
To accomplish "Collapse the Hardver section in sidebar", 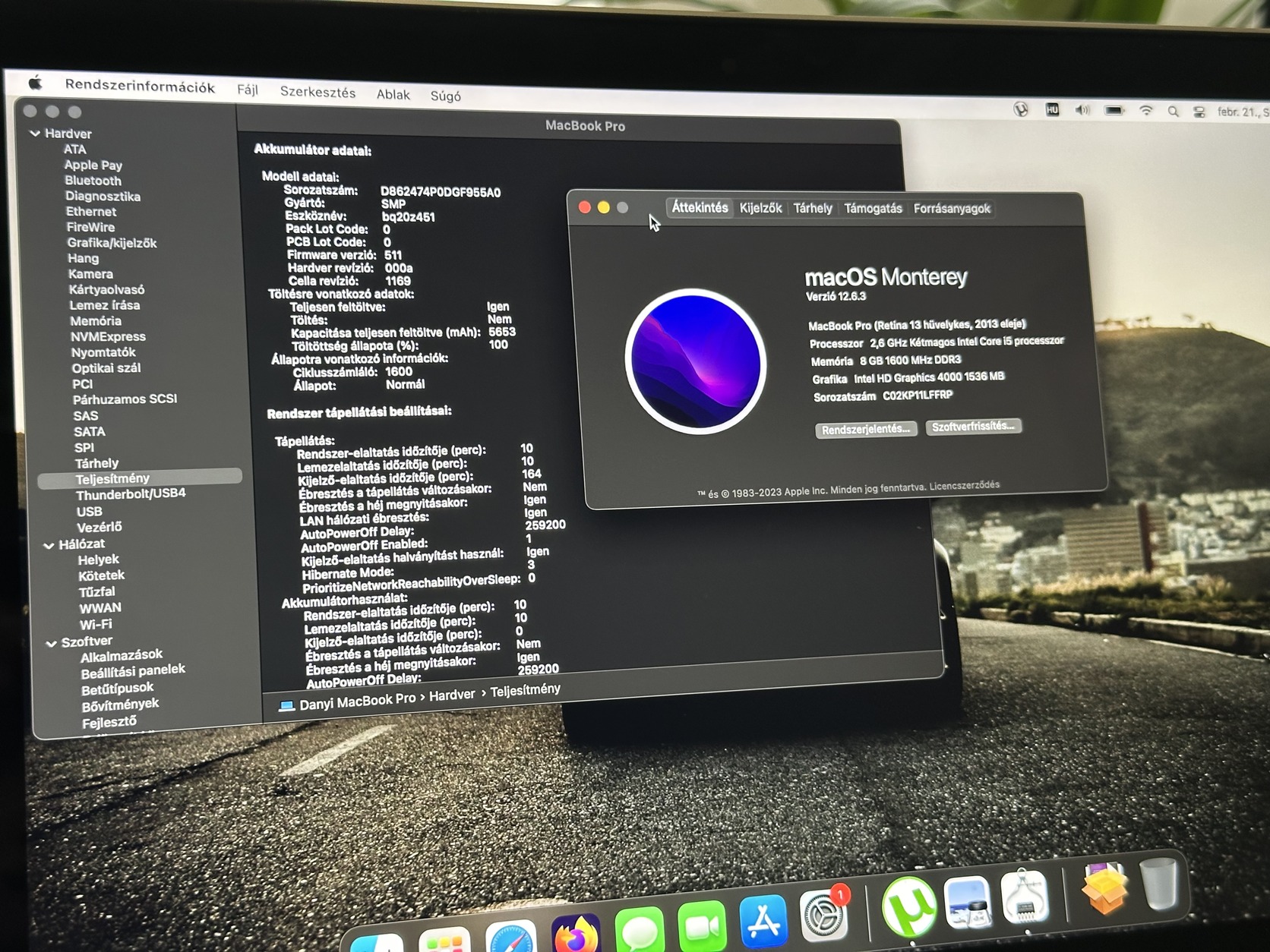I will (x=35, y=134).
